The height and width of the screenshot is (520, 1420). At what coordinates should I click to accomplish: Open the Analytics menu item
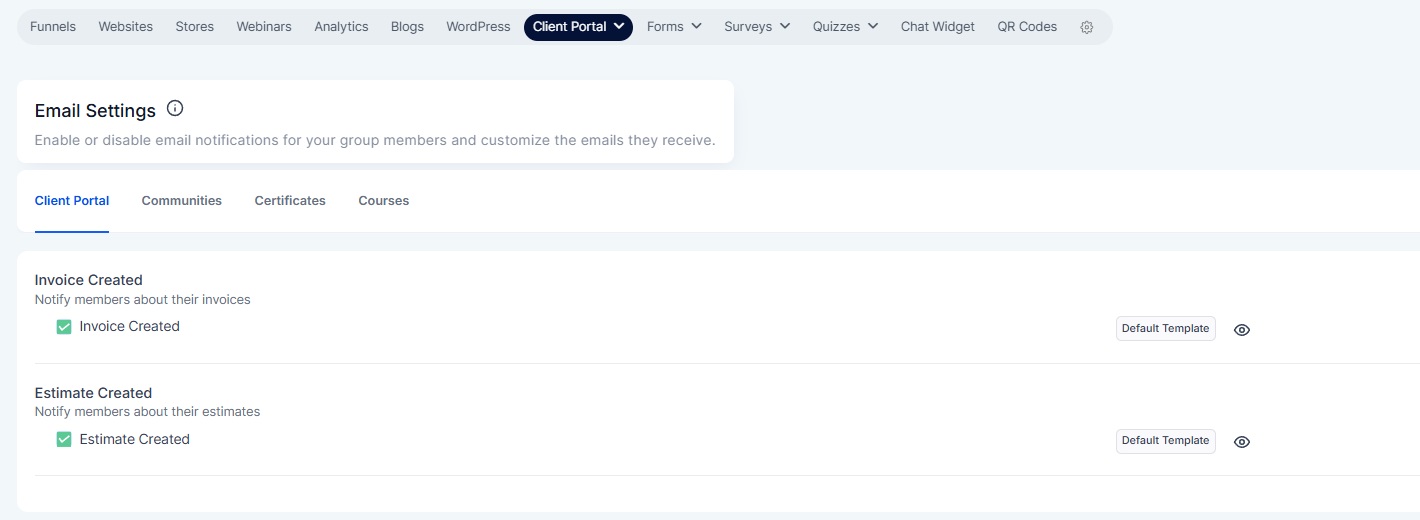(x=341, y=27)
